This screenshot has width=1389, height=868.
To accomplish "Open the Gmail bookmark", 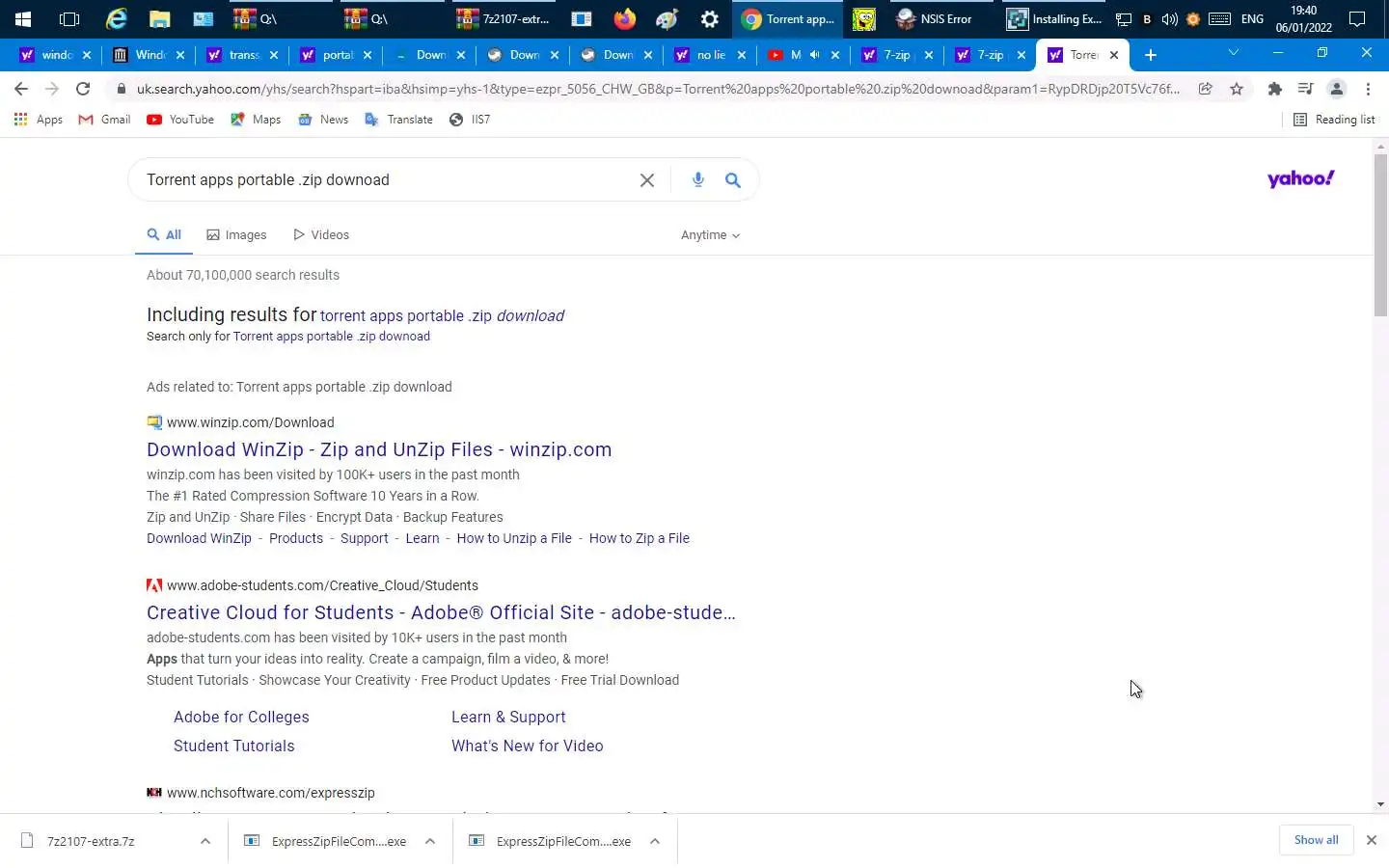I will click(104, 120).
